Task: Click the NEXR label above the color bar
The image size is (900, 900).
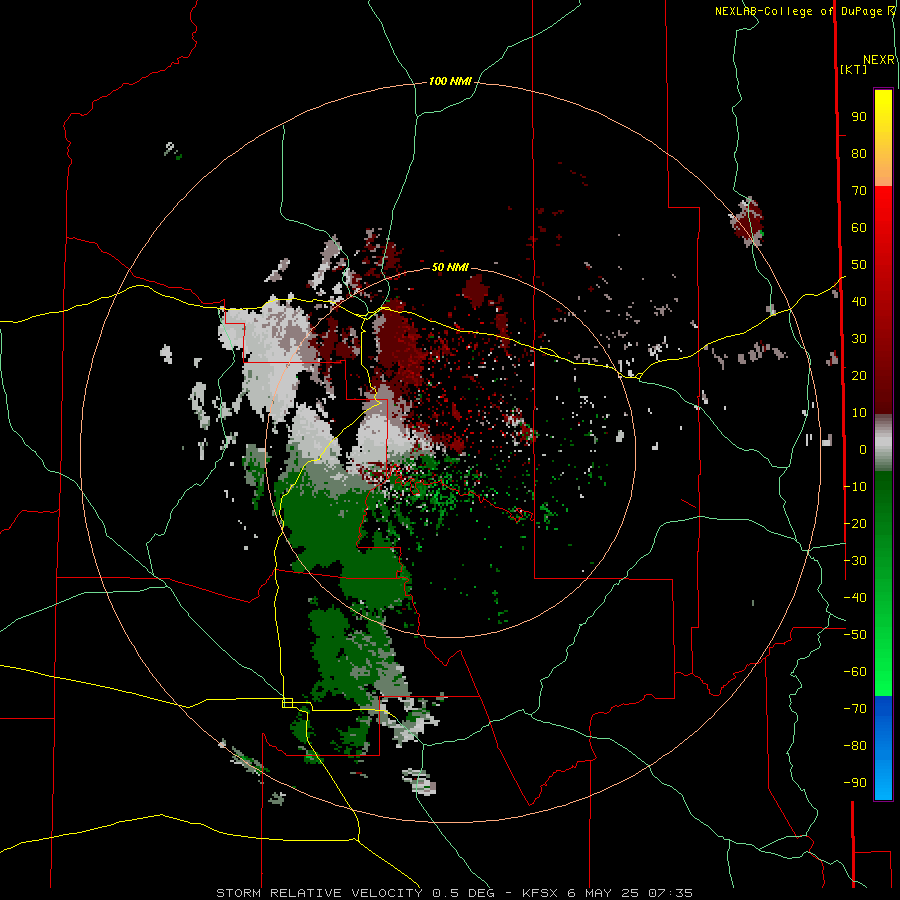Action: [x=879, y=60]
